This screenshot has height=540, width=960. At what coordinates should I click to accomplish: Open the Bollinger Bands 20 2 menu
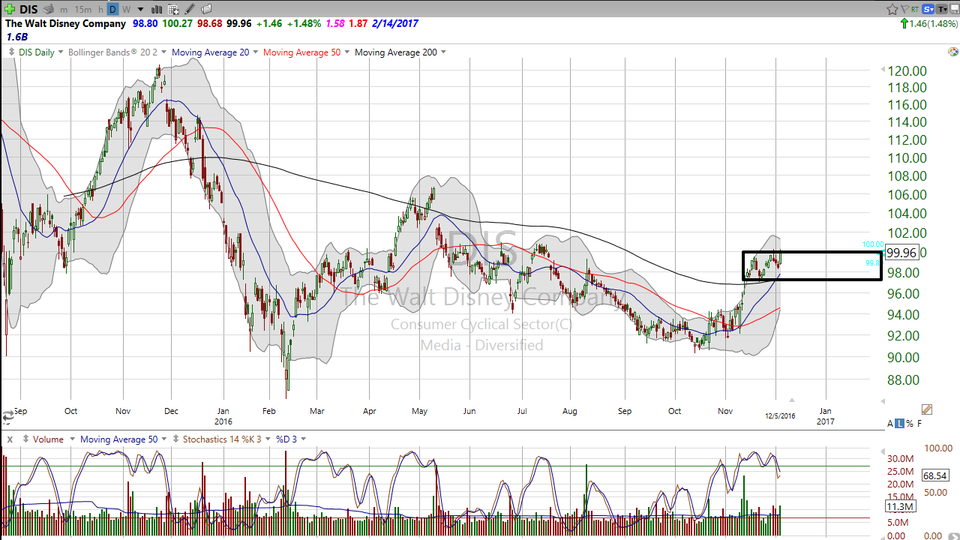[x=113, y=53]
